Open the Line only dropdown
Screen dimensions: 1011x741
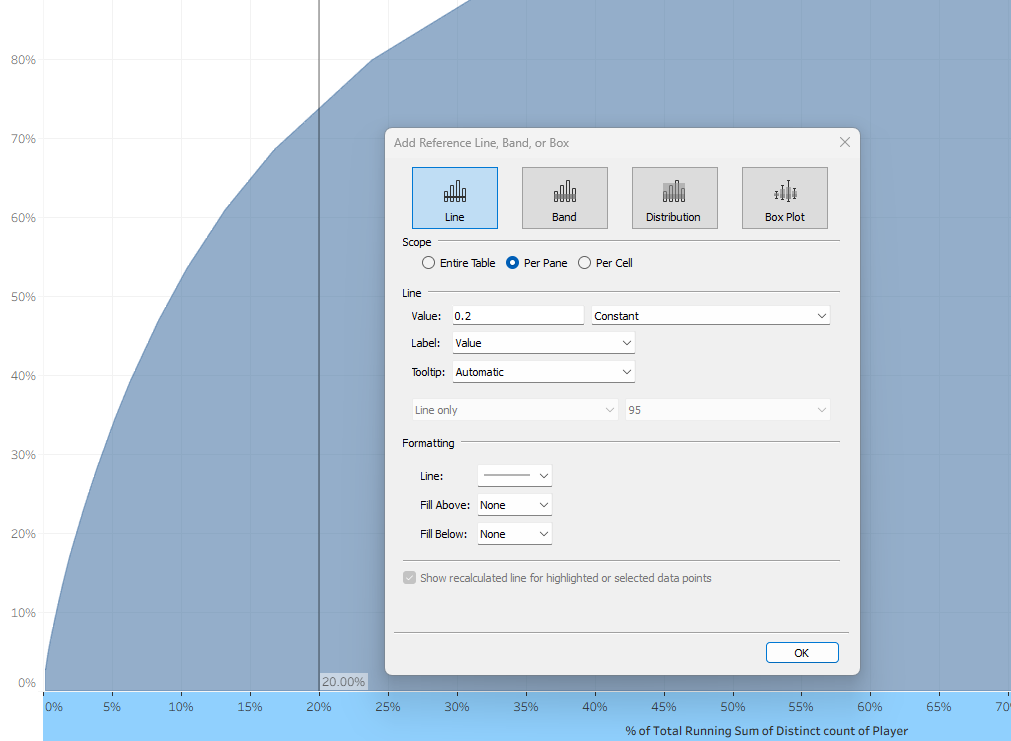(515, 410)
